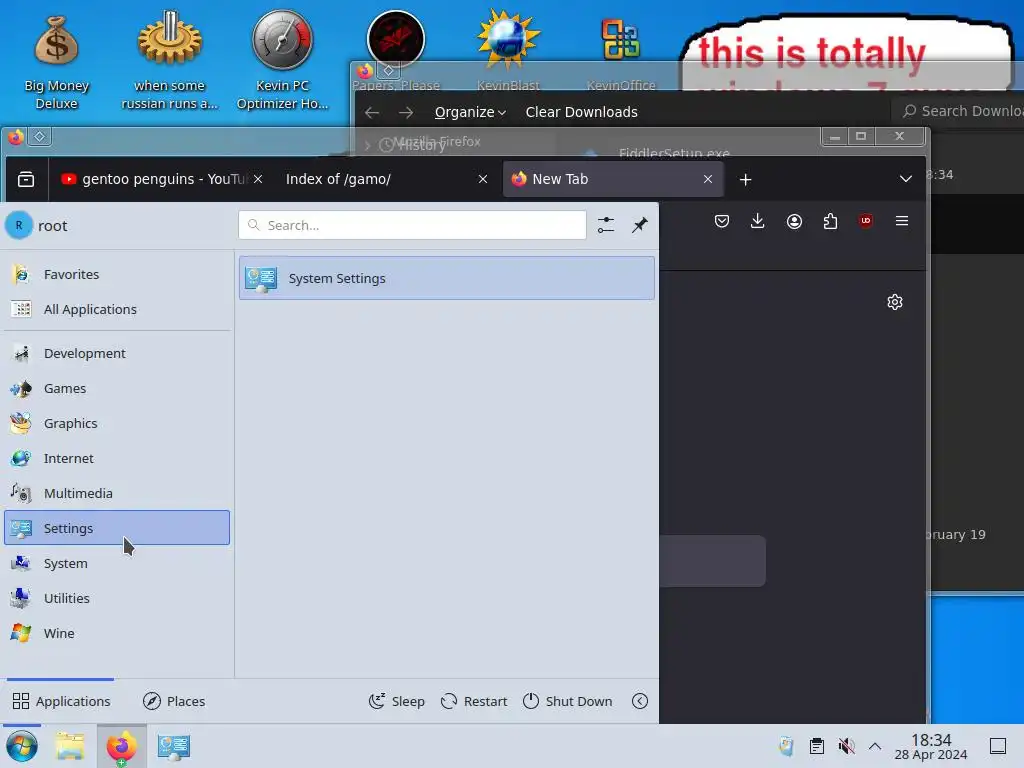Click the Shut Down button
The width and height of the screenshot is (1024, 768).
click(568, 701)
